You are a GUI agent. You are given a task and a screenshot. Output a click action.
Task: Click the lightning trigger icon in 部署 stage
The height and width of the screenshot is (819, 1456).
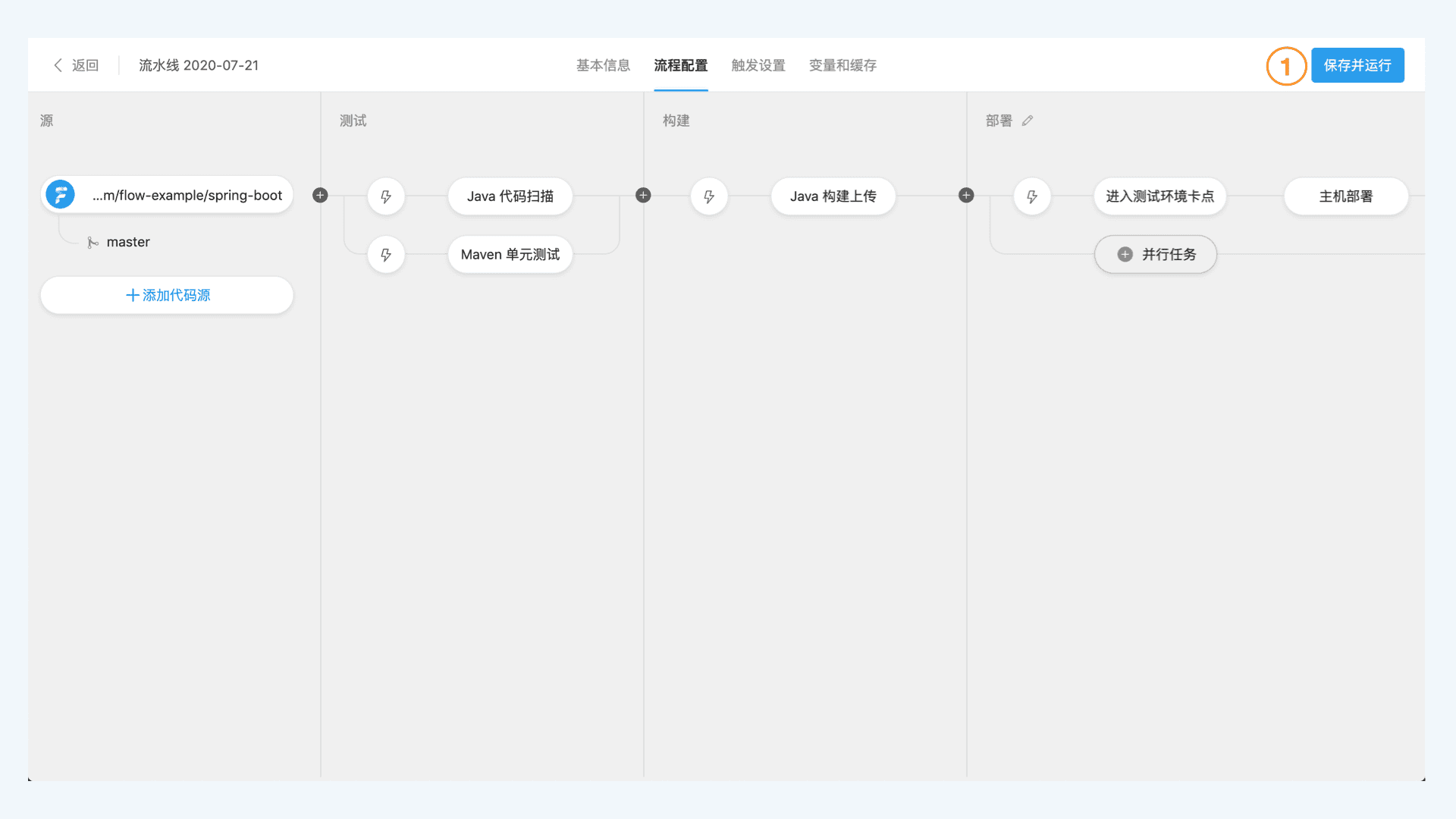[x=1032, y=196]
